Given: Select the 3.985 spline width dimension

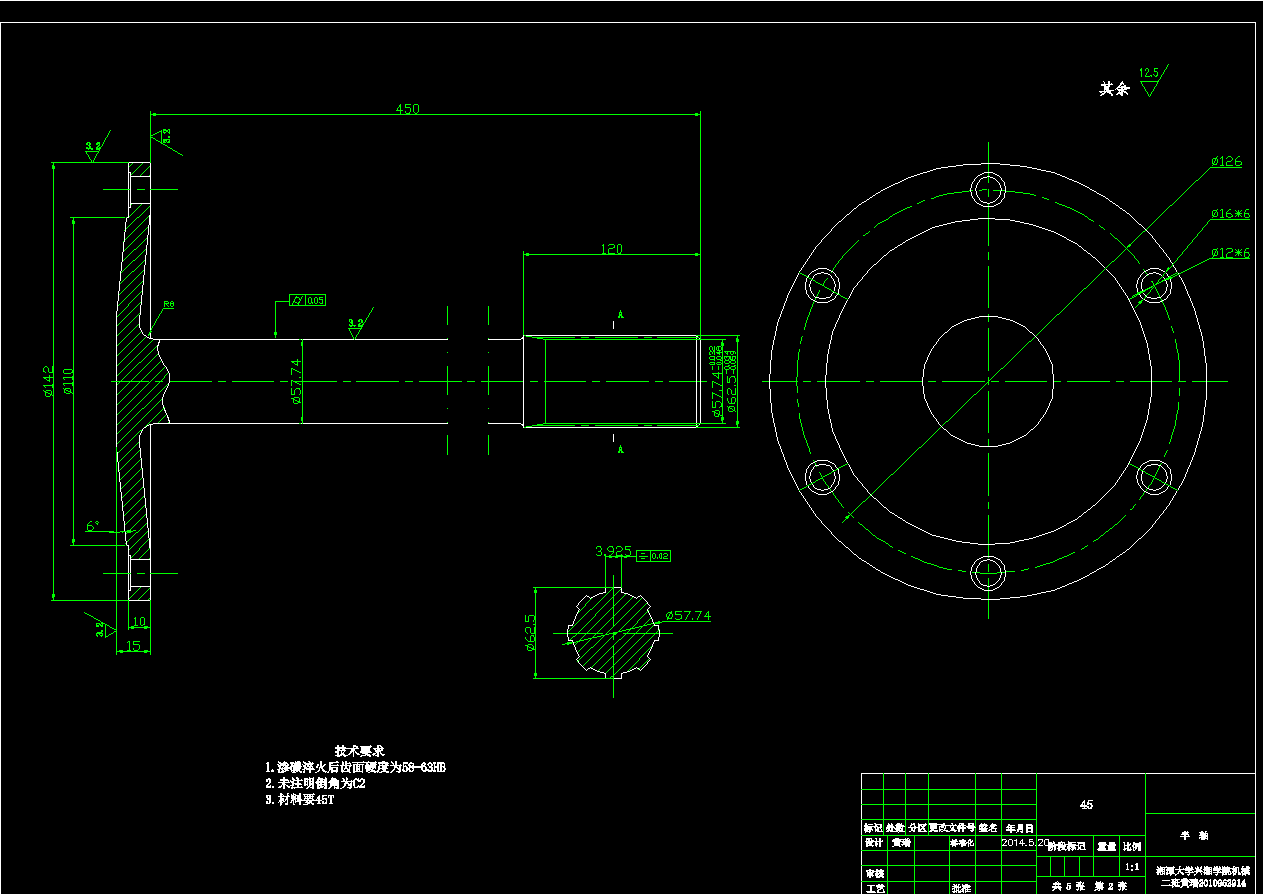Looking at the screenshot, I should point(613,550).
